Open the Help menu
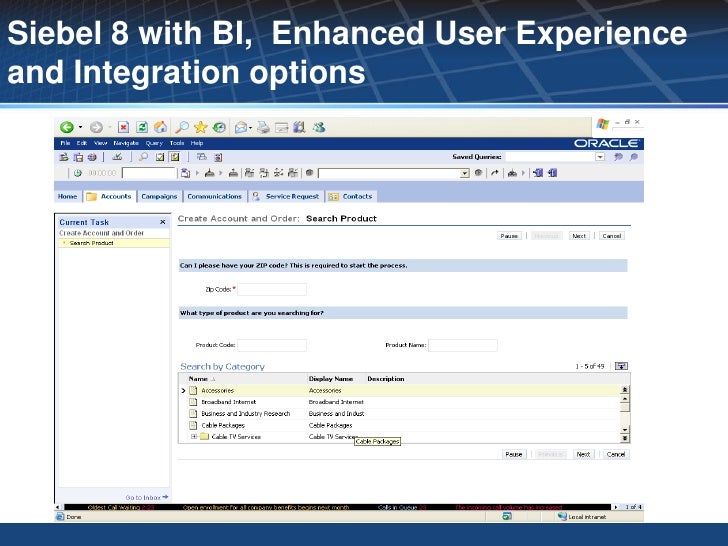728x546 pixels. click(197, 143)
